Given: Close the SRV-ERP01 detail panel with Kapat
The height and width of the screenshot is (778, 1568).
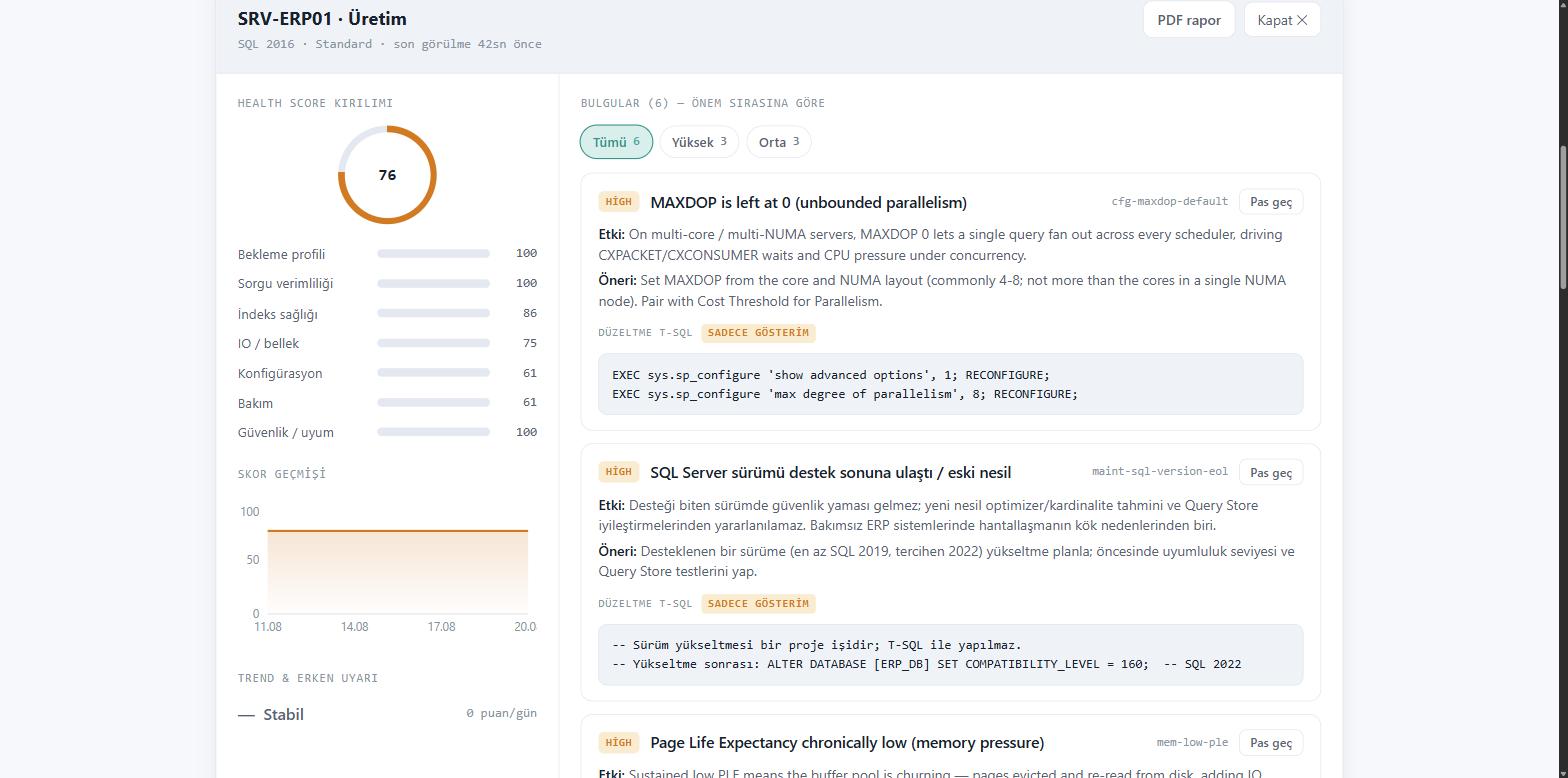Looking at the screenshot, I should [x=1282, y=20].
